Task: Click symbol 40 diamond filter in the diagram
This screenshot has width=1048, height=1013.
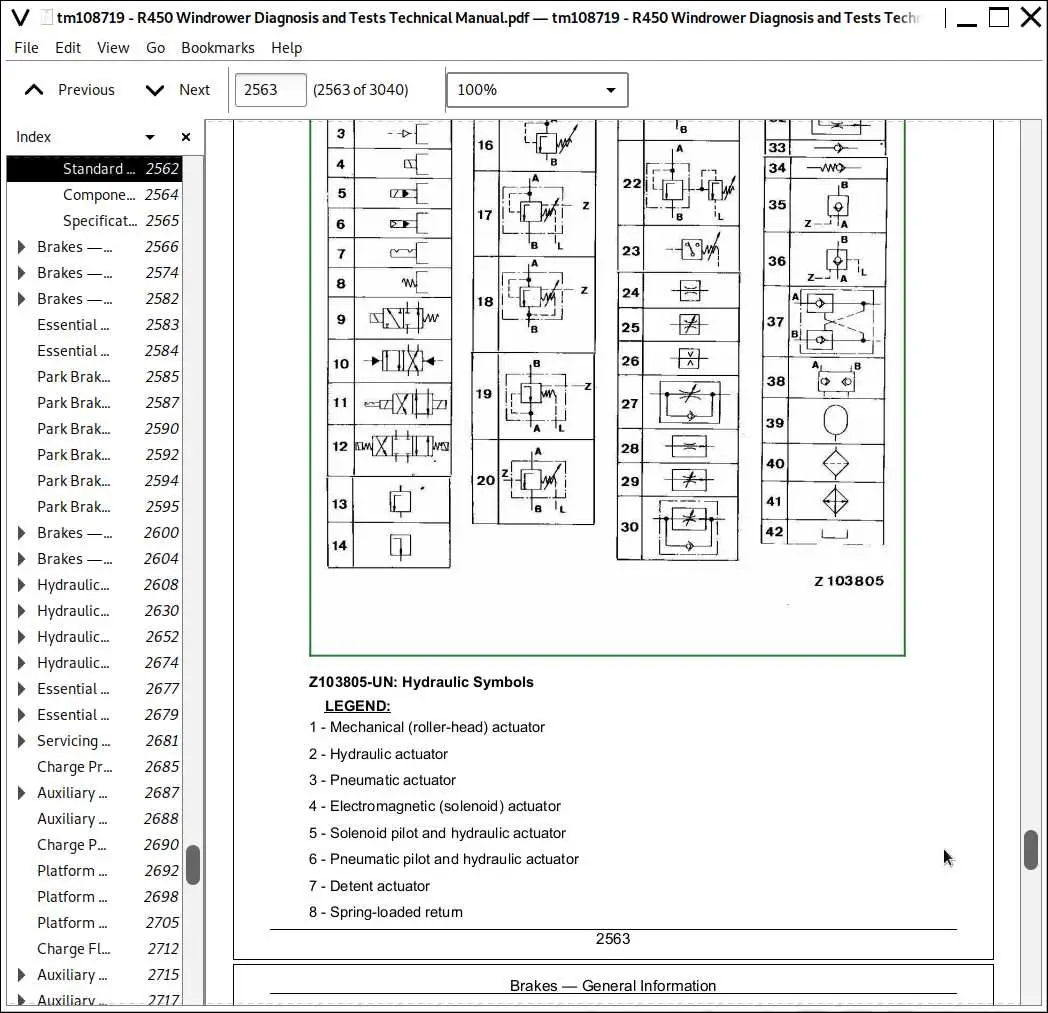Action: tap(835, 464)
